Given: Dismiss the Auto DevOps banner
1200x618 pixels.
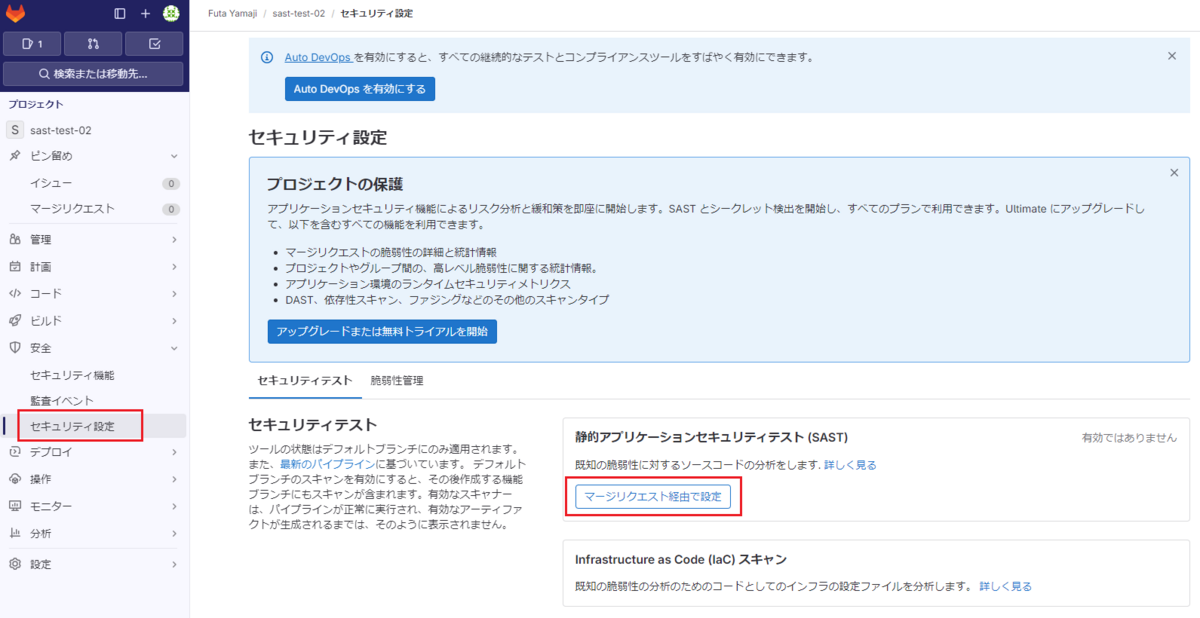Looking at the screenshot, I should pos(1172,57).
